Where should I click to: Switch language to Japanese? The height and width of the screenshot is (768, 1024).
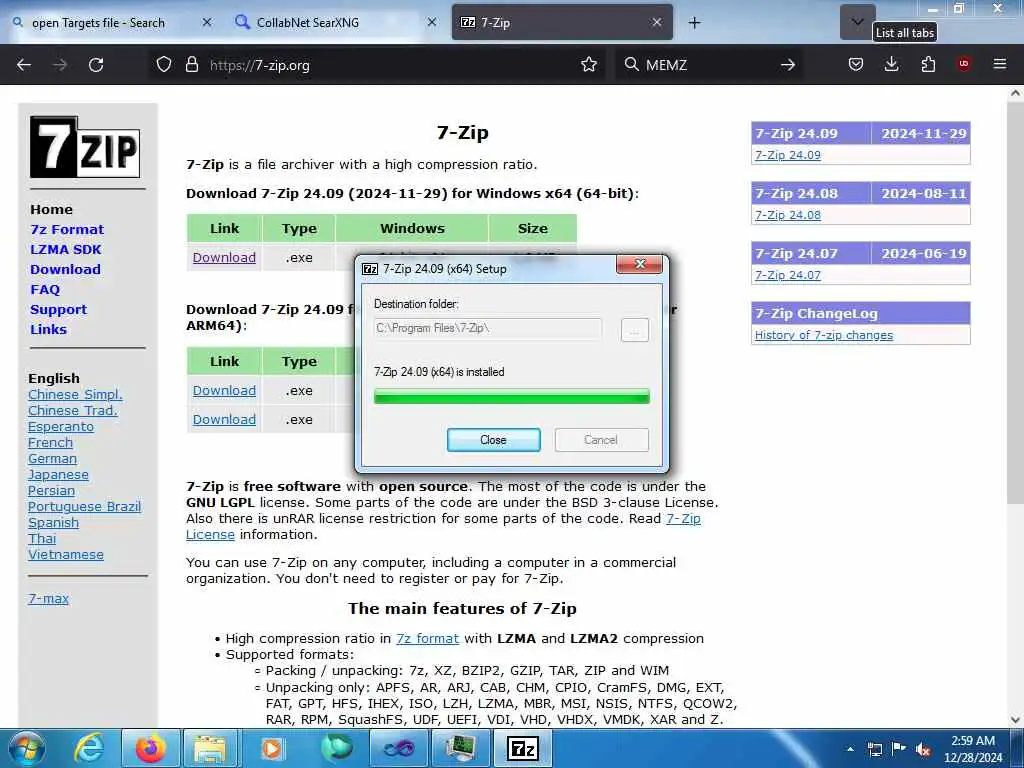click(x=58, y=475)
